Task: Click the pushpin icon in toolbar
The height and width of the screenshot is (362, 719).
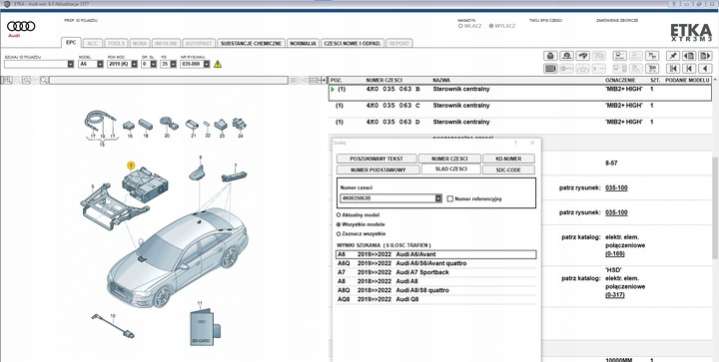Action: coord(673,56)
